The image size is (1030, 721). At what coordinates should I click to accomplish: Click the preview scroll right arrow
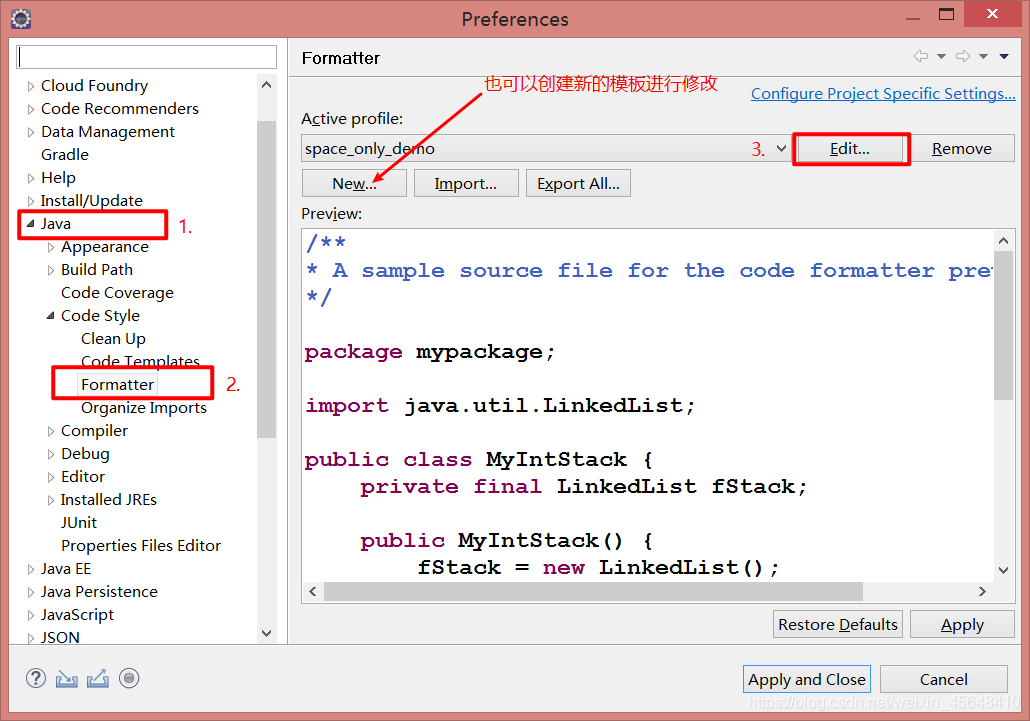pyautogui.click(x=982, y=591)
